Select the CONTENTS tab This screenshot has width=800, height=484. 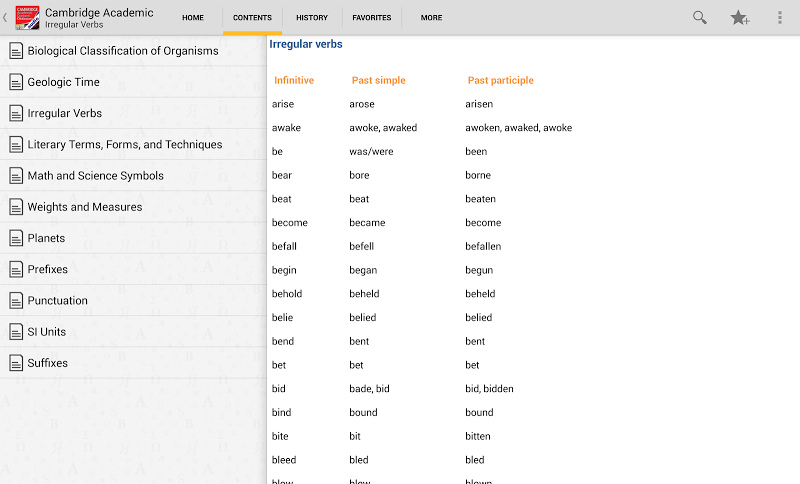(x=252, y=17)
